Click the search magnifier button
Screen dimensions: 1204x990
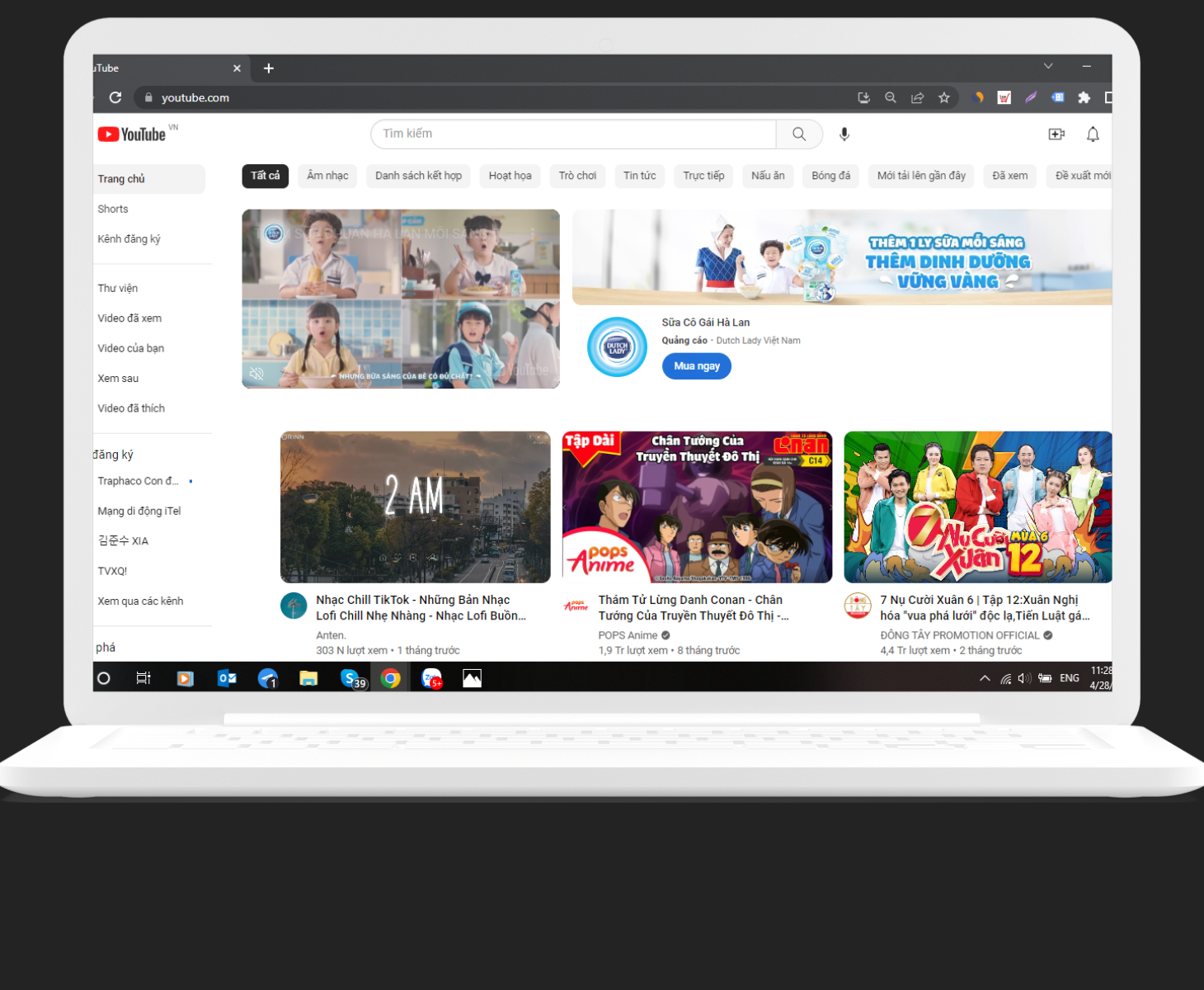click(x=798, y=134)
